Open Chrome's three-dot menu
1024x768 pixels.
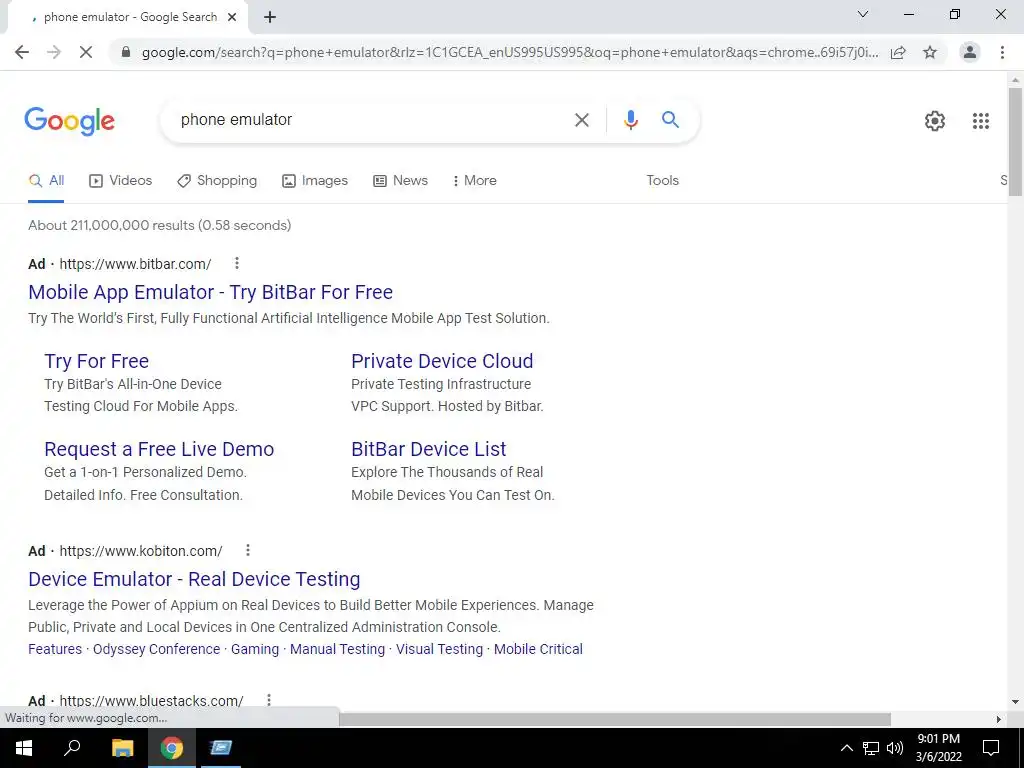[1002, 52]
